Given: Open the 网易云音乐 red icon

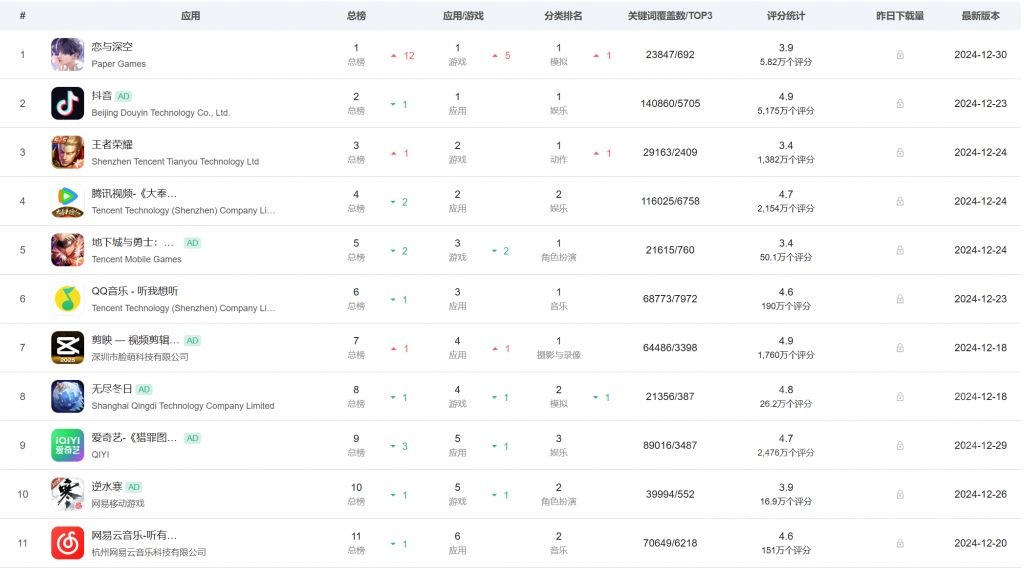Looking at the screenshot, I should click(x=67, y=543).
